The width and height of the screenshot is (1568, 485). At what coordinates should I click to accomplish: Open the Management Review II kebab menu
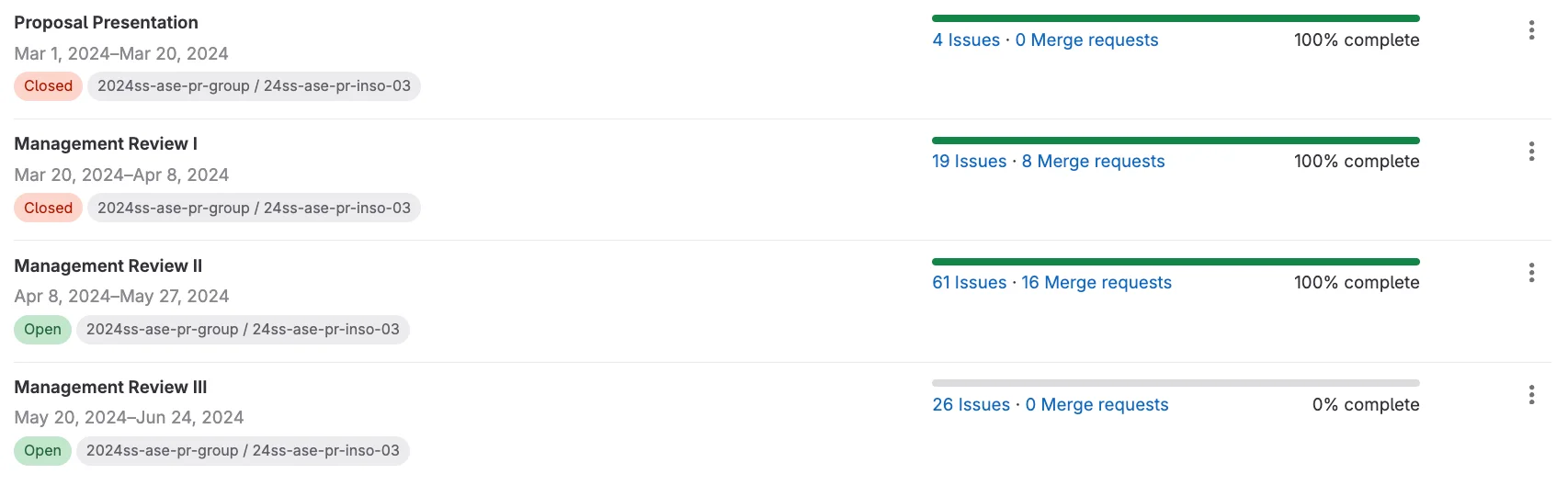1531,273
